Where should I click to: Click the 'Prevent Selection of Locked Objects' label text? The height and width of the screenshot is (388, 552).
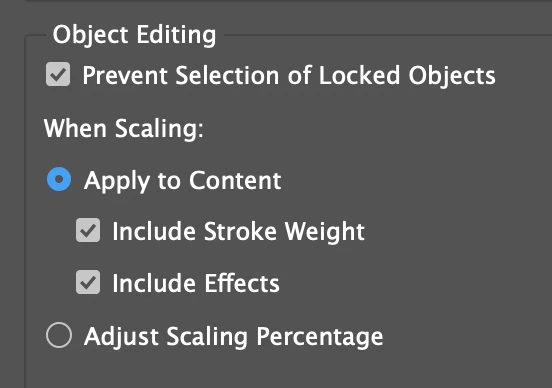[289, 76]
